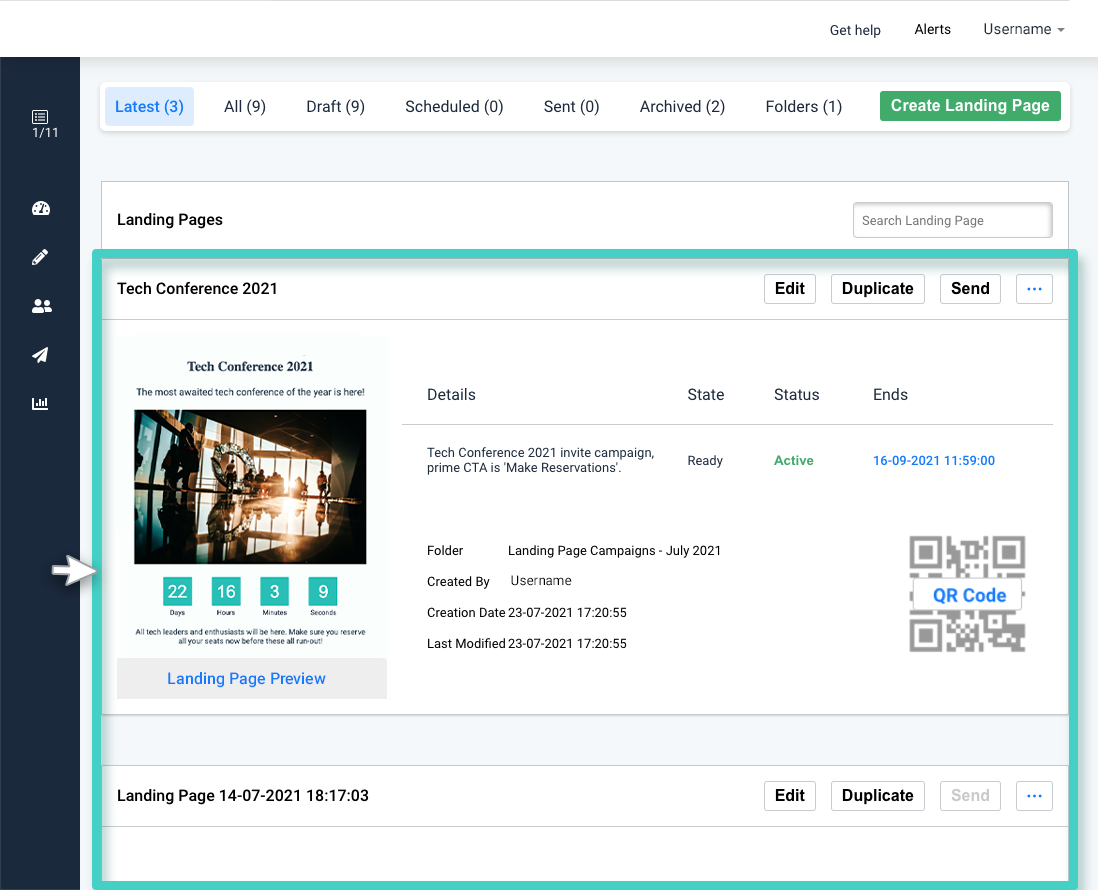Open the bar chart reports icon
The width and height of the screenshot is (1098, 890).
coord(41,403)
